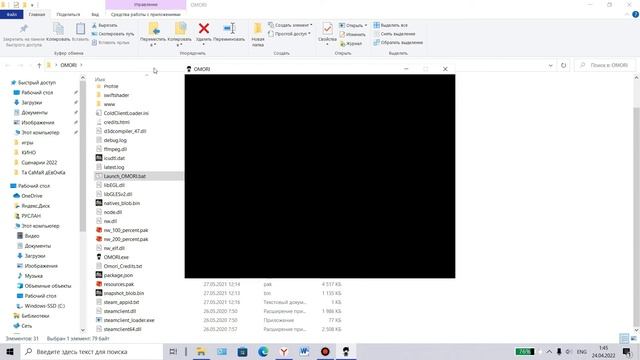Click Снять выделение in the ribbon

tap(394, 34)
